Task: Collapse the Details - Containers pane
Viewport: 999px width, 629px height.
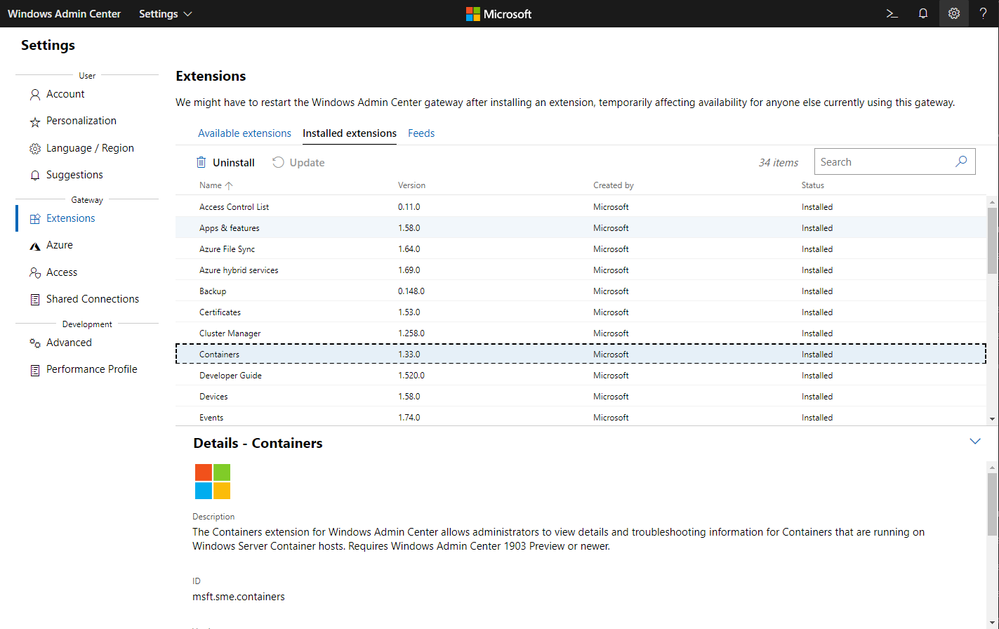Action: tap(975, 441)
